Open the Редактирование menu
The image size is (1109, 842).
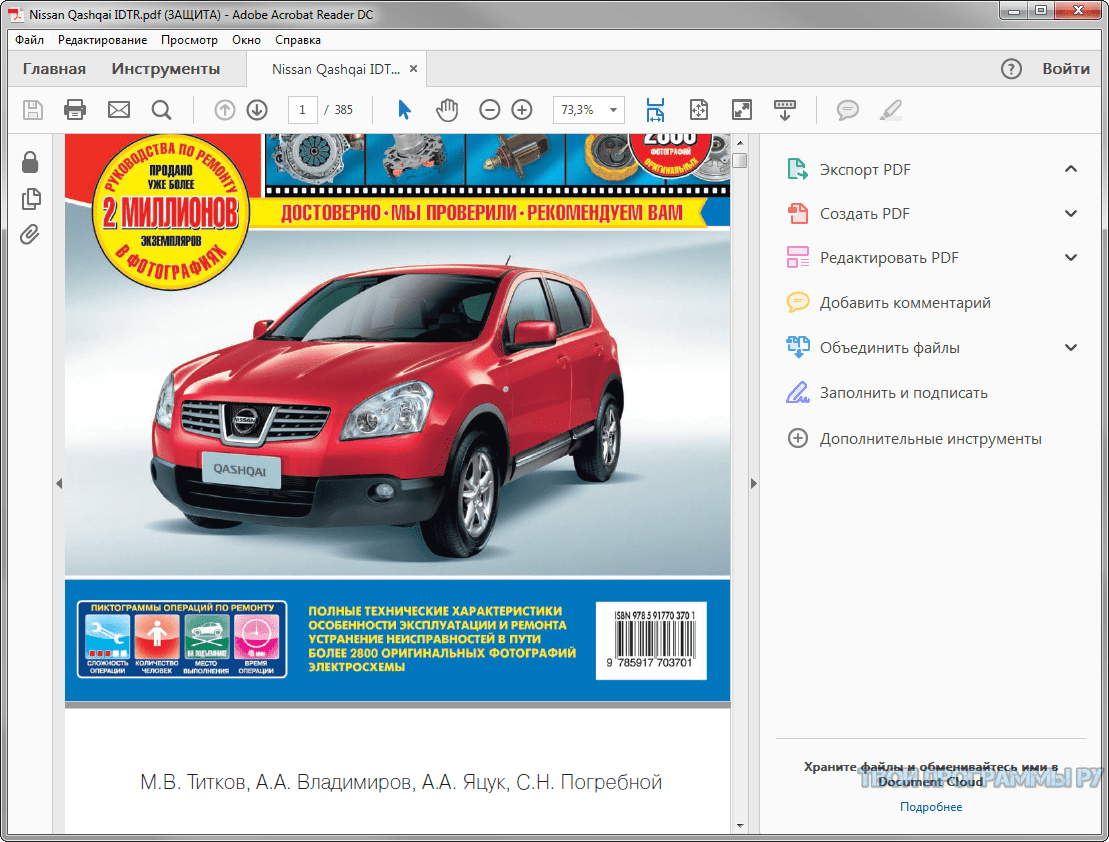103,40
